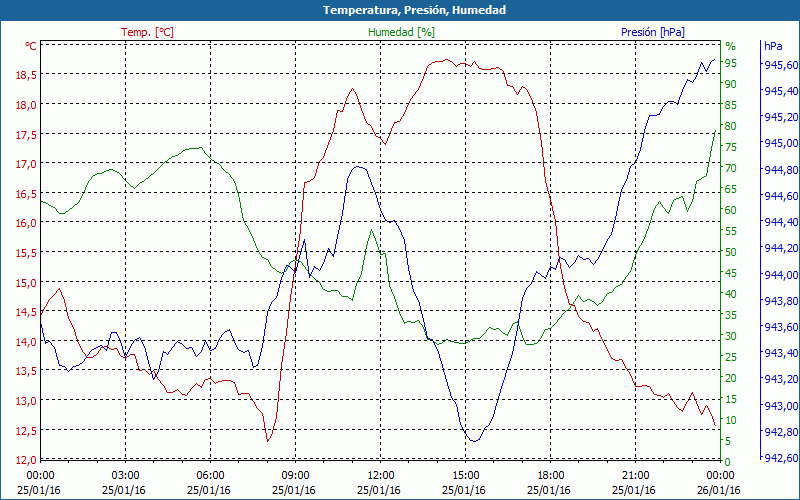Select the 35 humidity axis value
Screen dimensions: 800x500
[x=731, y=315]
